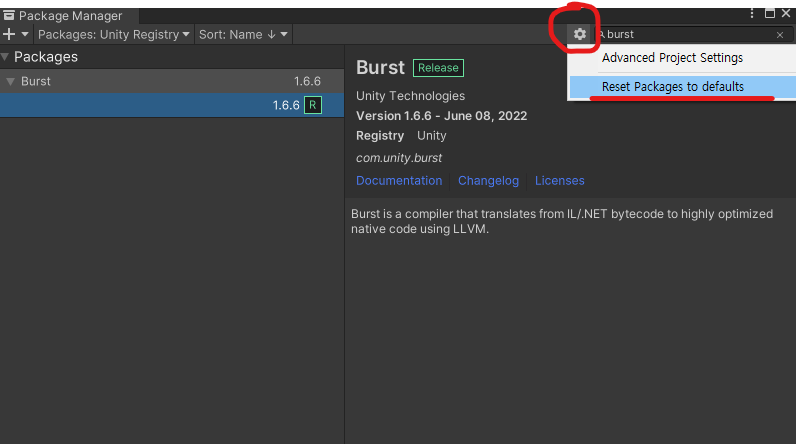Collapse the Burst package versions
The width and height of the screenshot is (796, 444).
11,81
